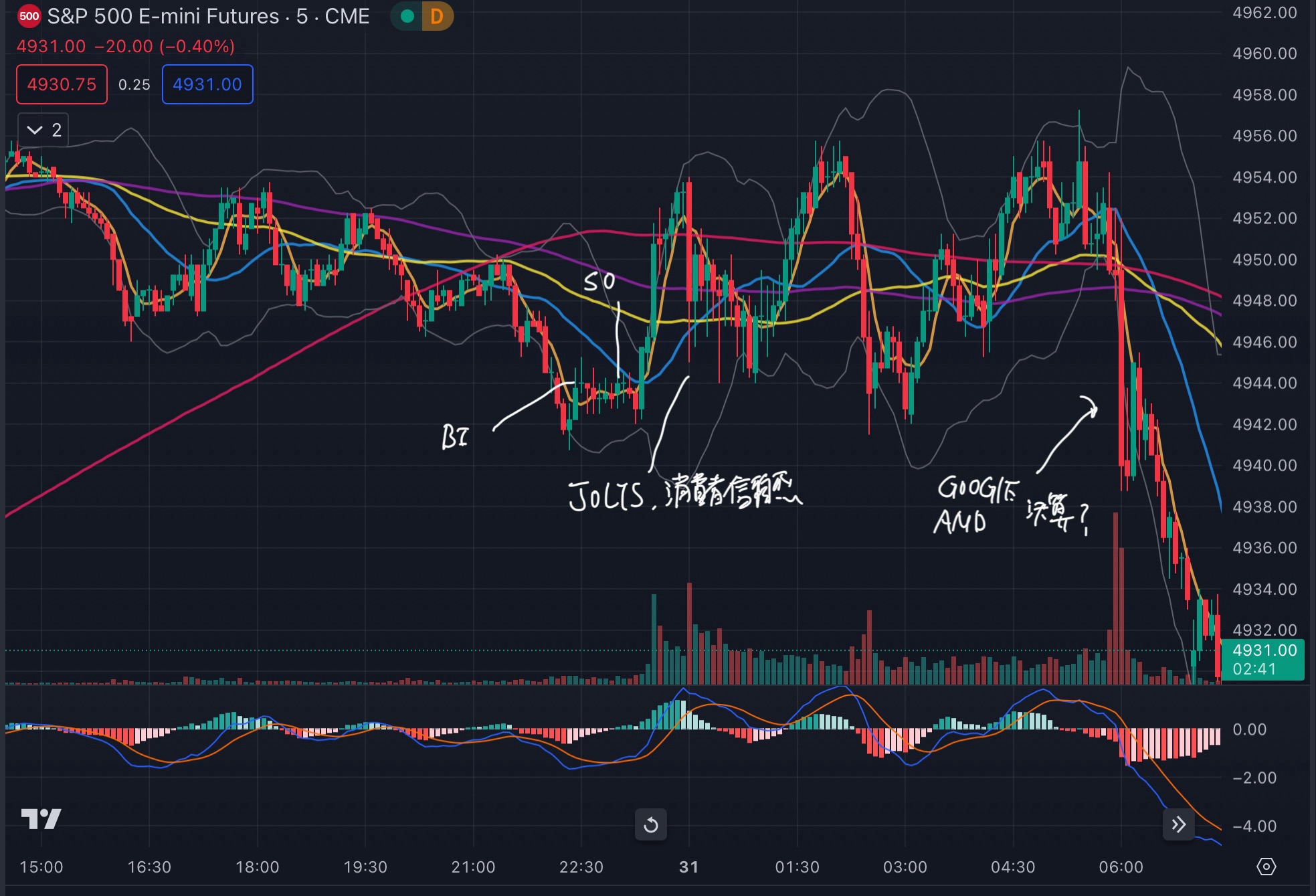Click the blue 4931.00 buy price button

tap(207, 84)
